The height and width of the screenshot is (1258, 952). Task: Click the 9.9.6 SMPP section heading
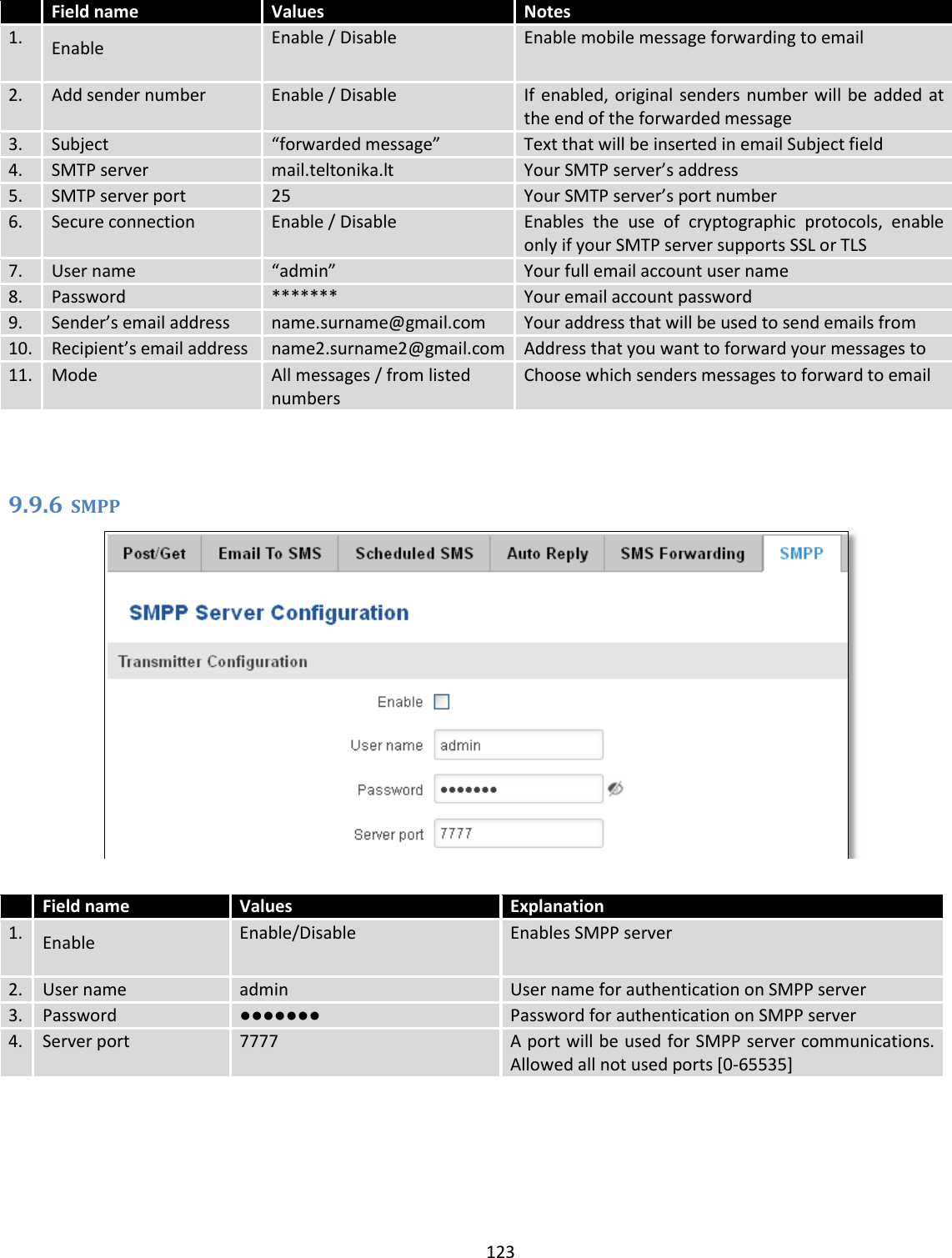(64, 505)
